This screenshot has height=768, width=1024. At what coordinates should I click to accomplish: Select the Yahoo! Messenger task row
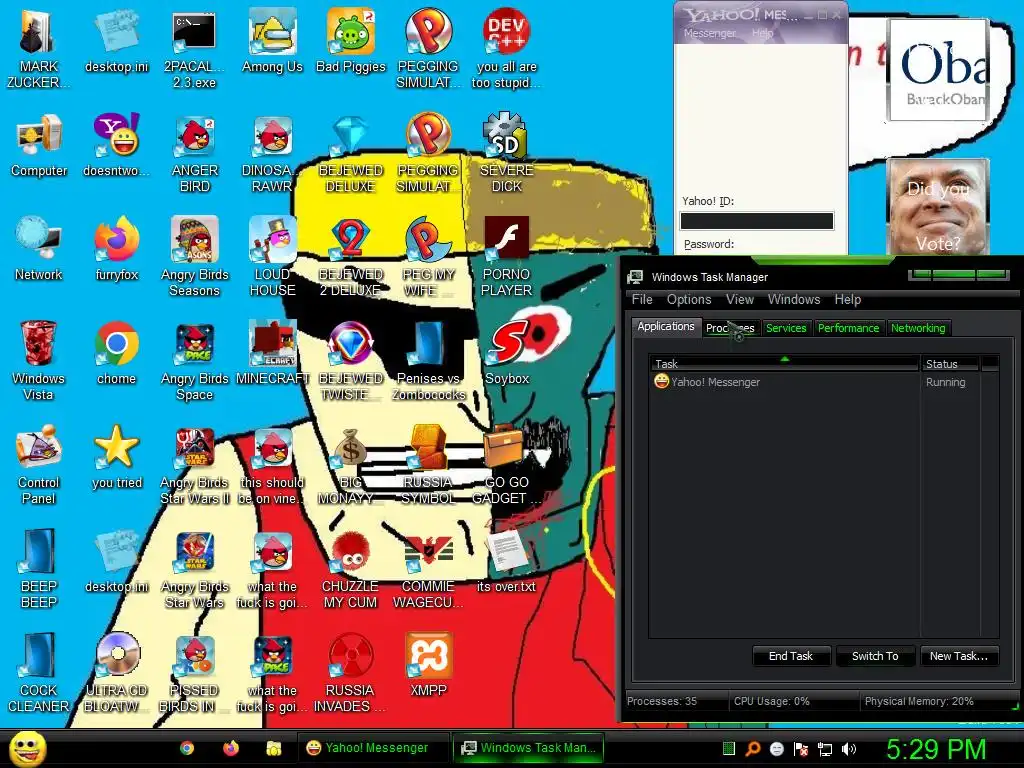tap(824, 381)
